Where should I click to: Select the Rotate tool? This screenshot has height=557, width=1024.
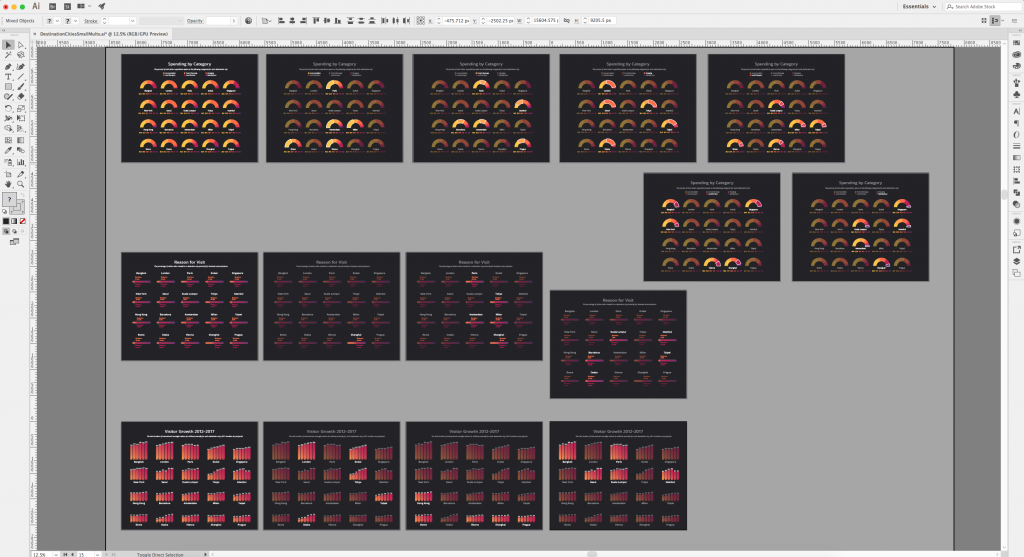coord(8,108)
